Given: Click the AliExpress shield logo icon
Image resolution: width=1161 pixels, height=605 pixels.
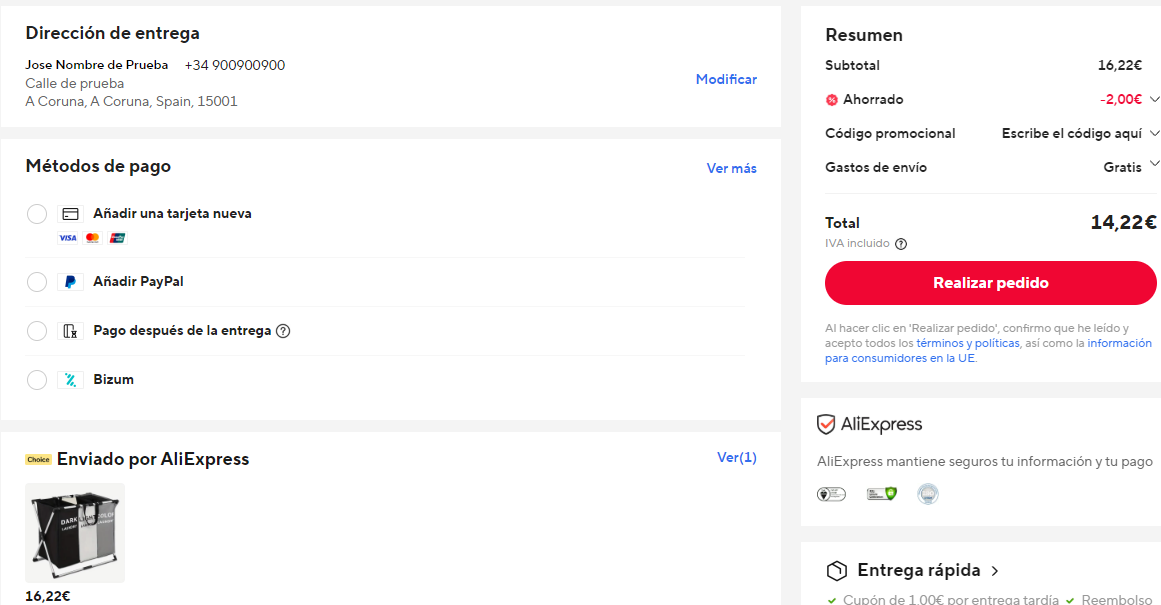Looking at the screenshot, I should [826, 425].
